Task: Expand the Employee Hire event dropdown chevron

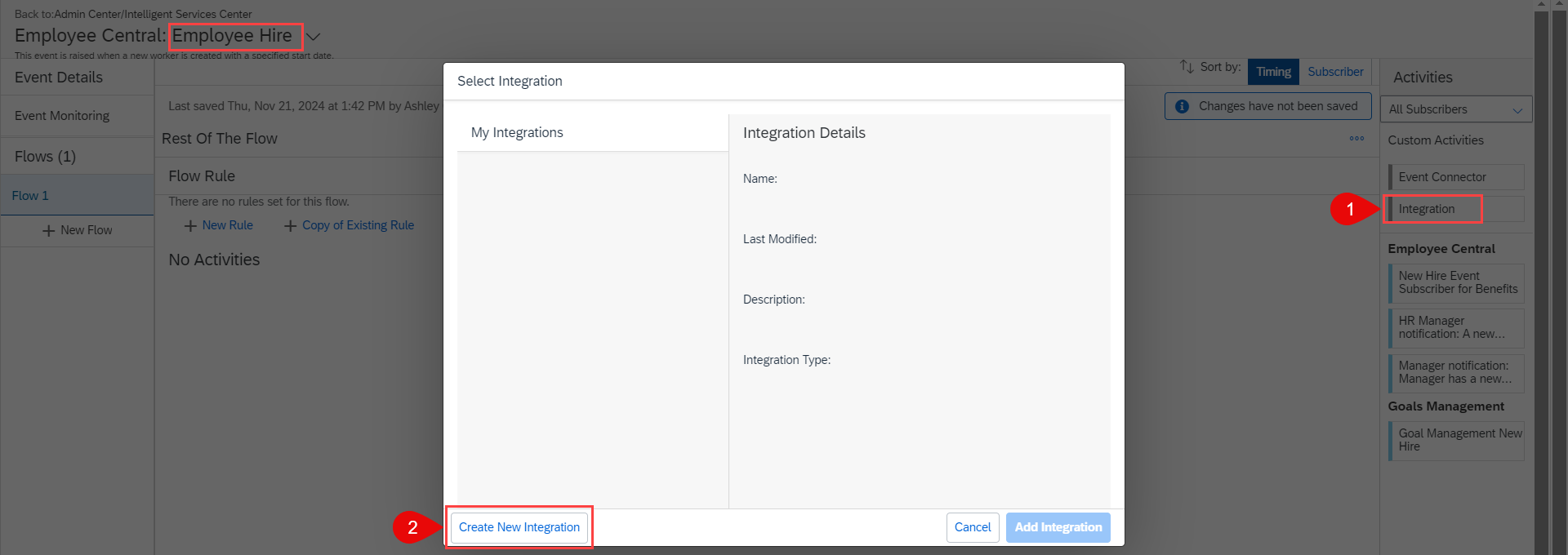Action: pyautogui.click(x=314, y=37)
